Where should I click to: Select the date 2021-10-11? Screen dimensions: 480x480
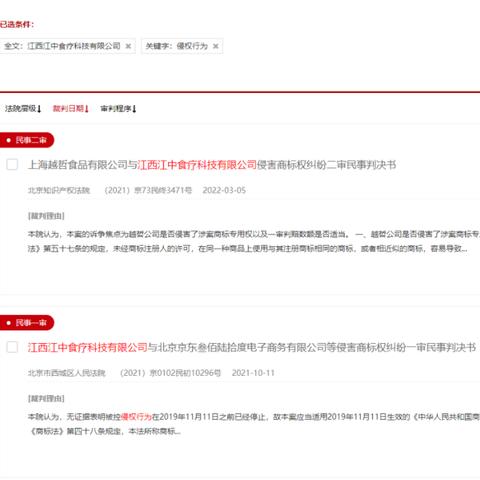point(253,373)
